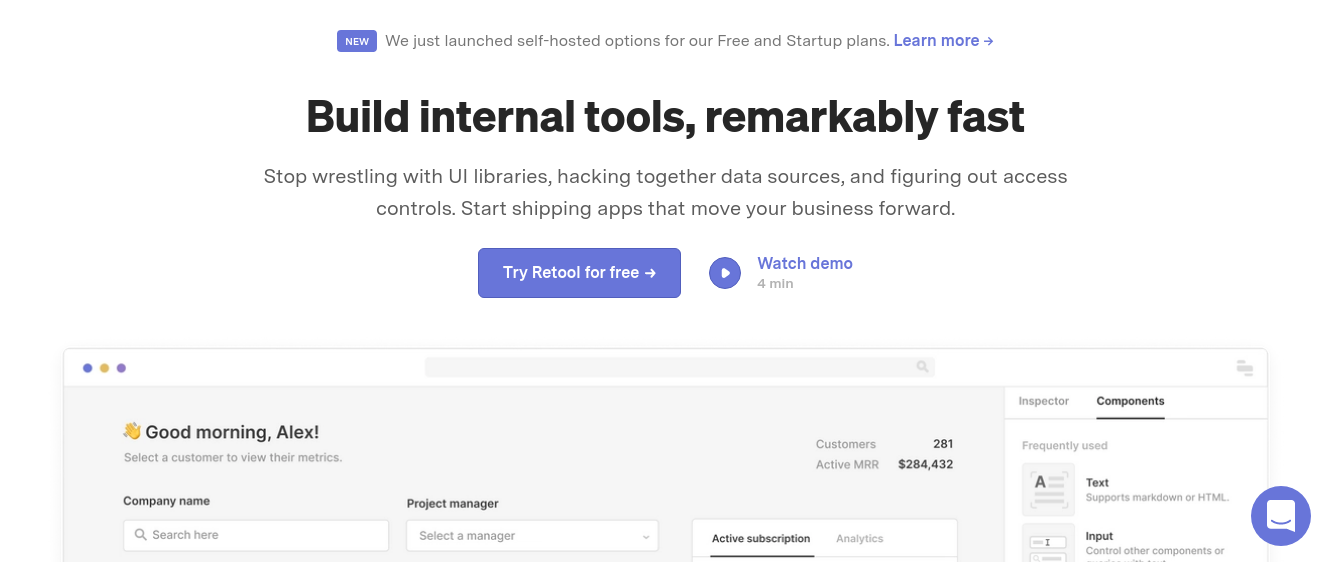This screenshot has height=562, width=1331.
Task: Switch to the Inspector tab
Action: (1043, 401)
